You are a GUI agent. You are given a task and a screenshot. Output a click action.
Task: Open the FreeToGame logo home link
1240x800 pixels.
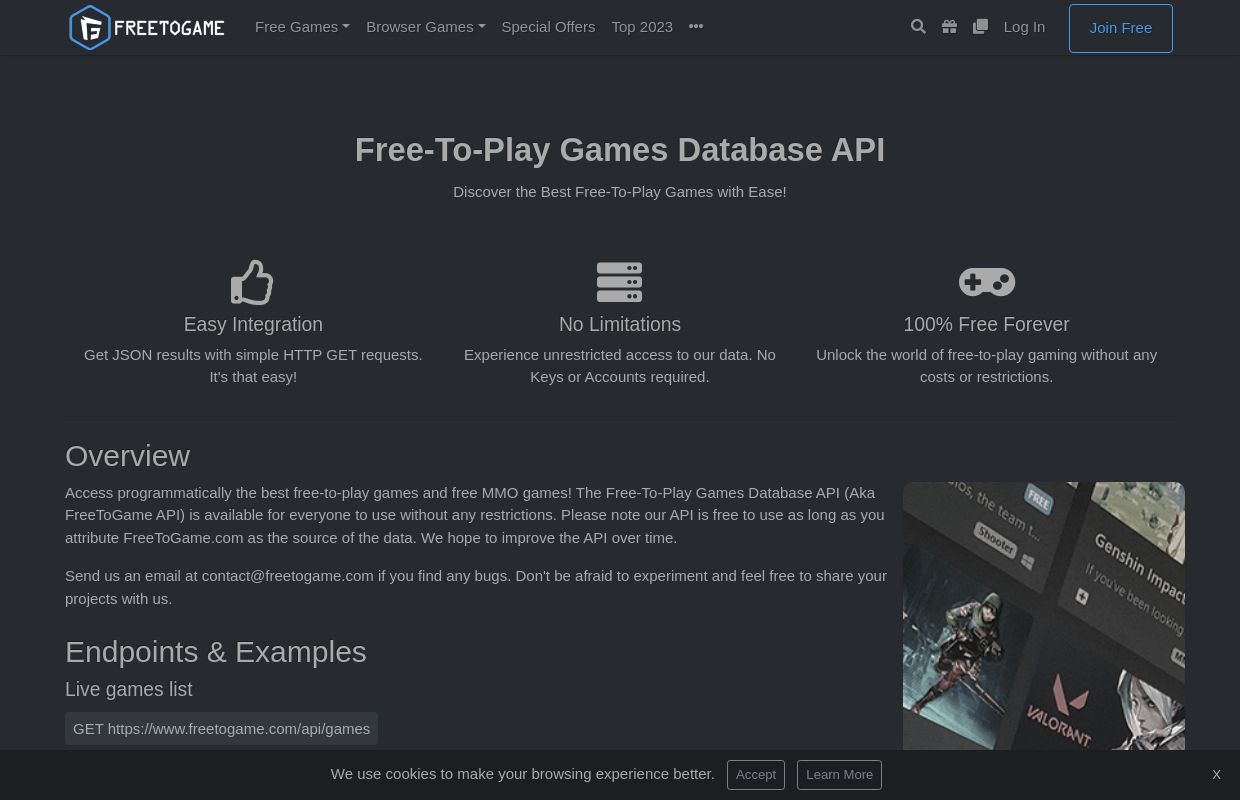tap(147, 27)
